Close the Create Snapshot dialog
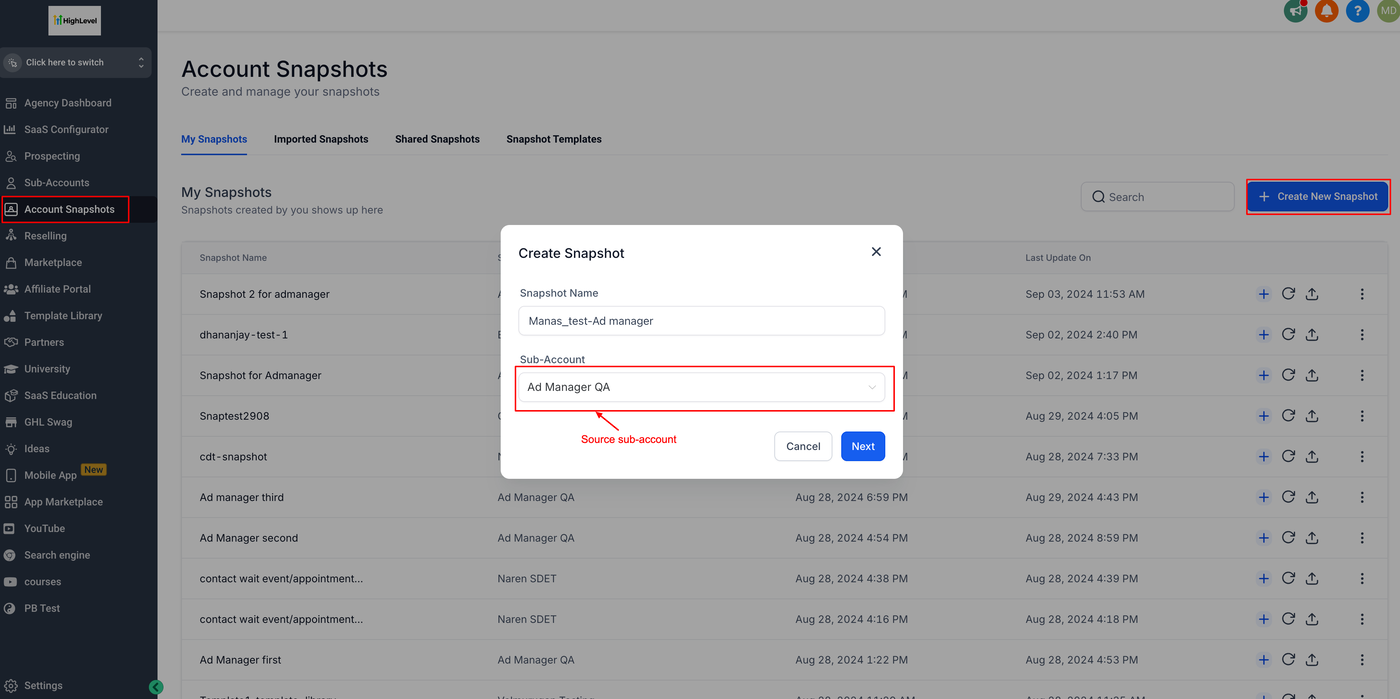 click(876, 252)
